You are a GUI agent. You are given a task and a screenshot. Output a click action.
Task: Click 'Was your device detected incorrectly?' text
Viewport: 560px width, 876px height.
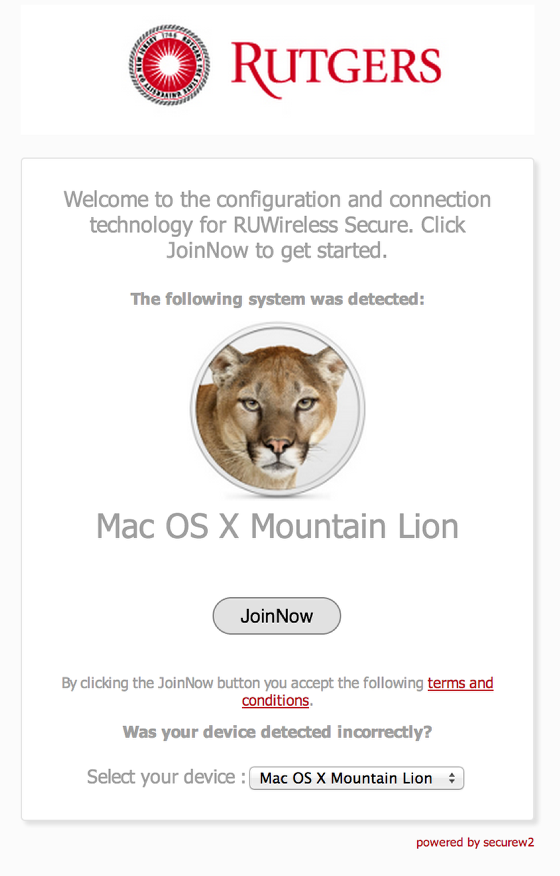[277, 732]
